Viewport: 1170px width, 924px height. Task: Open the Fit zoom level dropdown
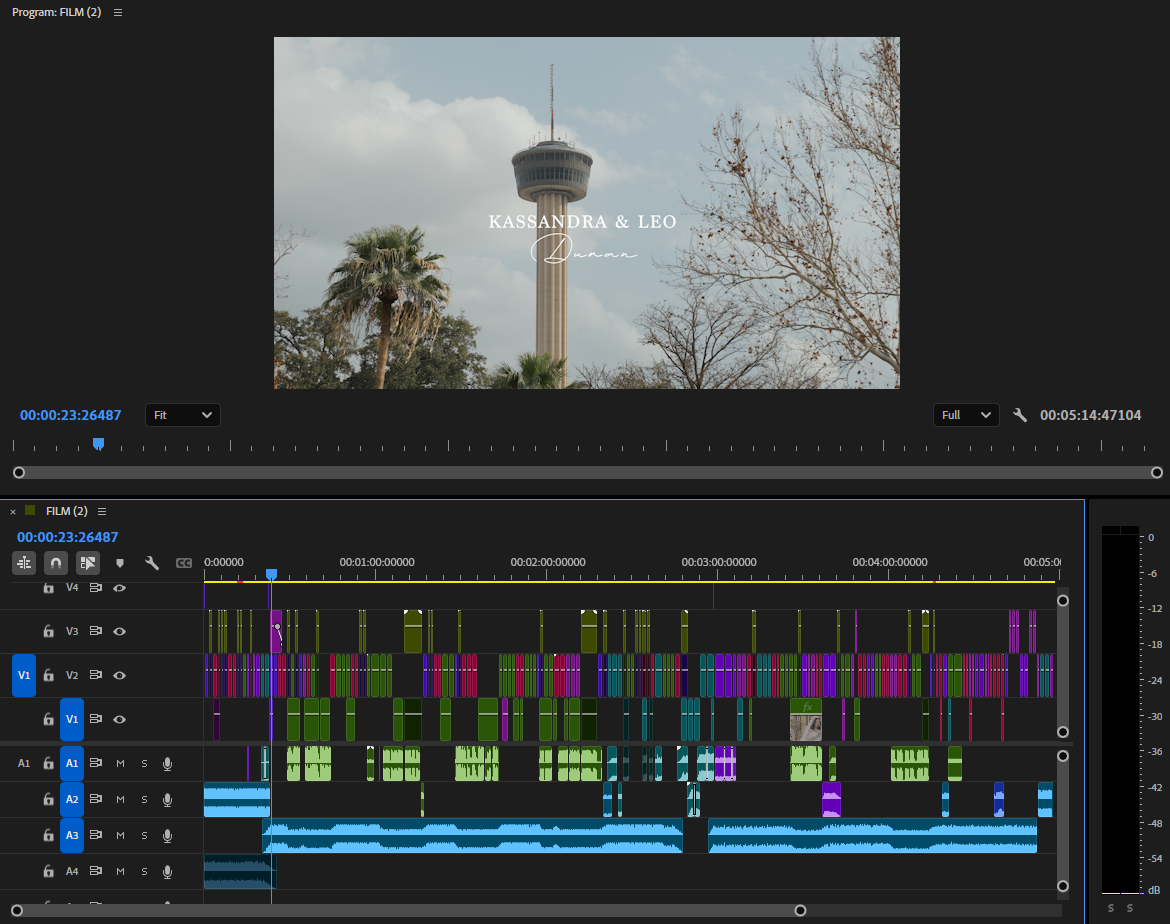[183, 415]
